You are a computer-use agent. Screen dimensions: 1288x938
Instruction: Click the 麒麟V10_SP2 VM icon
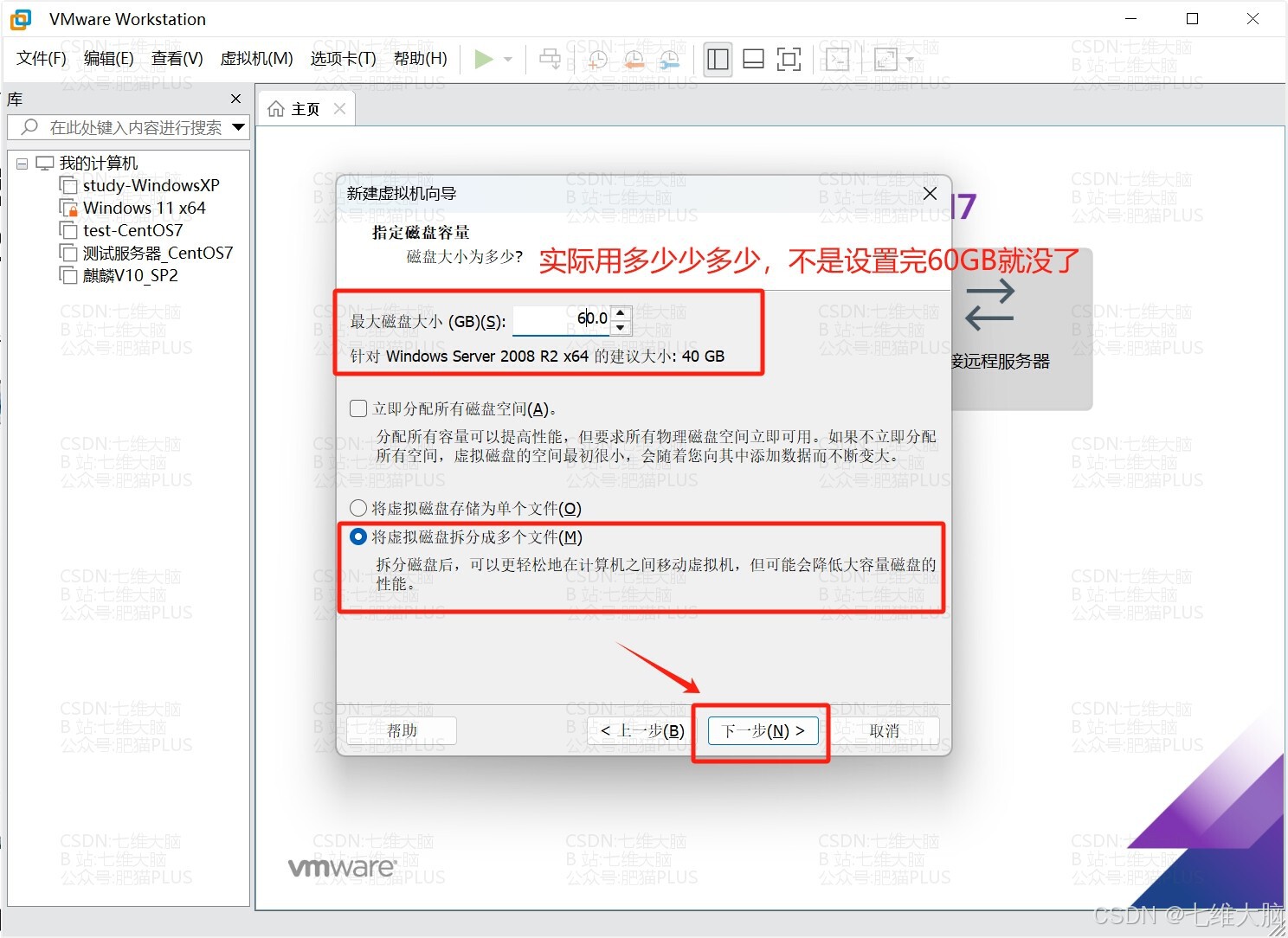68,275
